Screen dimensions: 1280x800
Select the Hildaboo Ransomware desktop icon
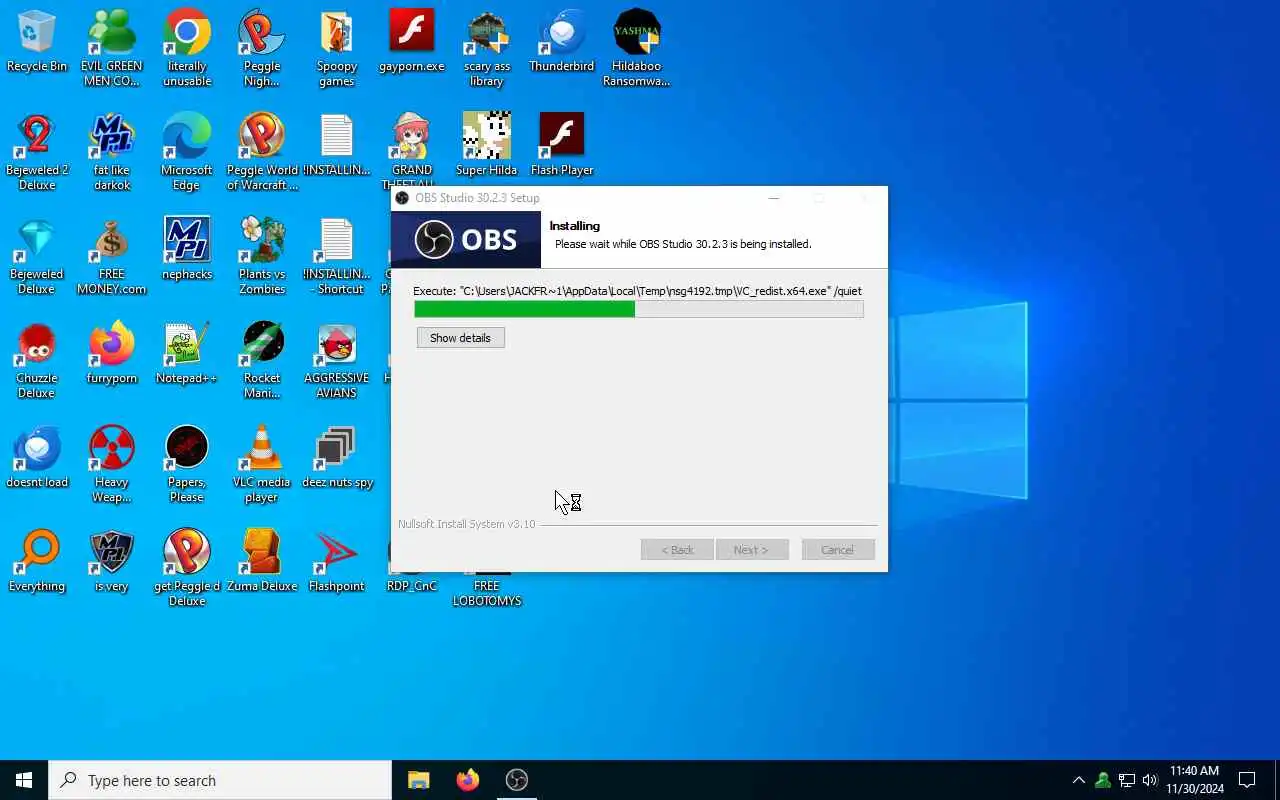[x=637, y=49]
